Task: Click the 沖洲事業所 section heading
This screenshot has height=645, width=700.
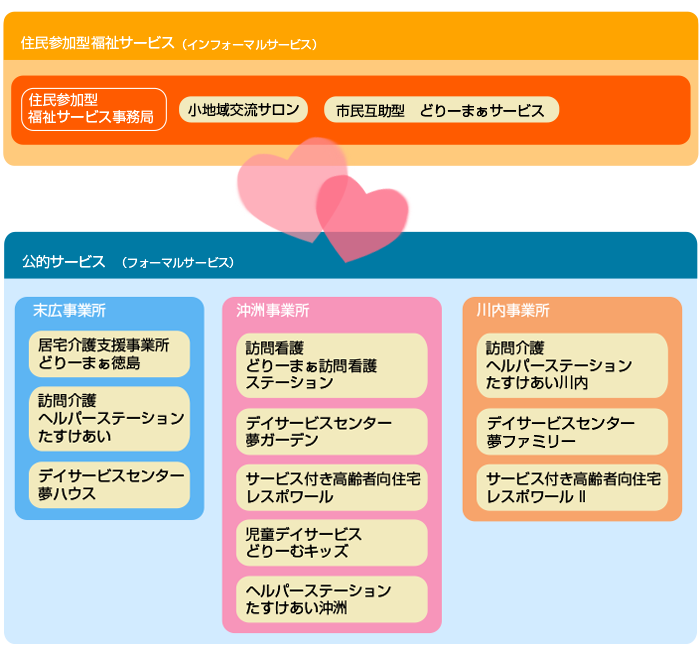Action: (x=273, y=311)
